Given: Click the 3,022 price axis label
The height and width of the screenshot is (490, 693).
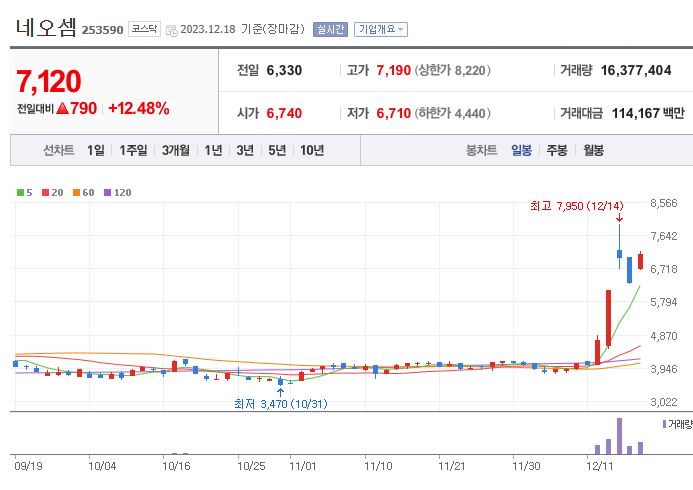Looking at the screenshot, I should pos(663,402).
